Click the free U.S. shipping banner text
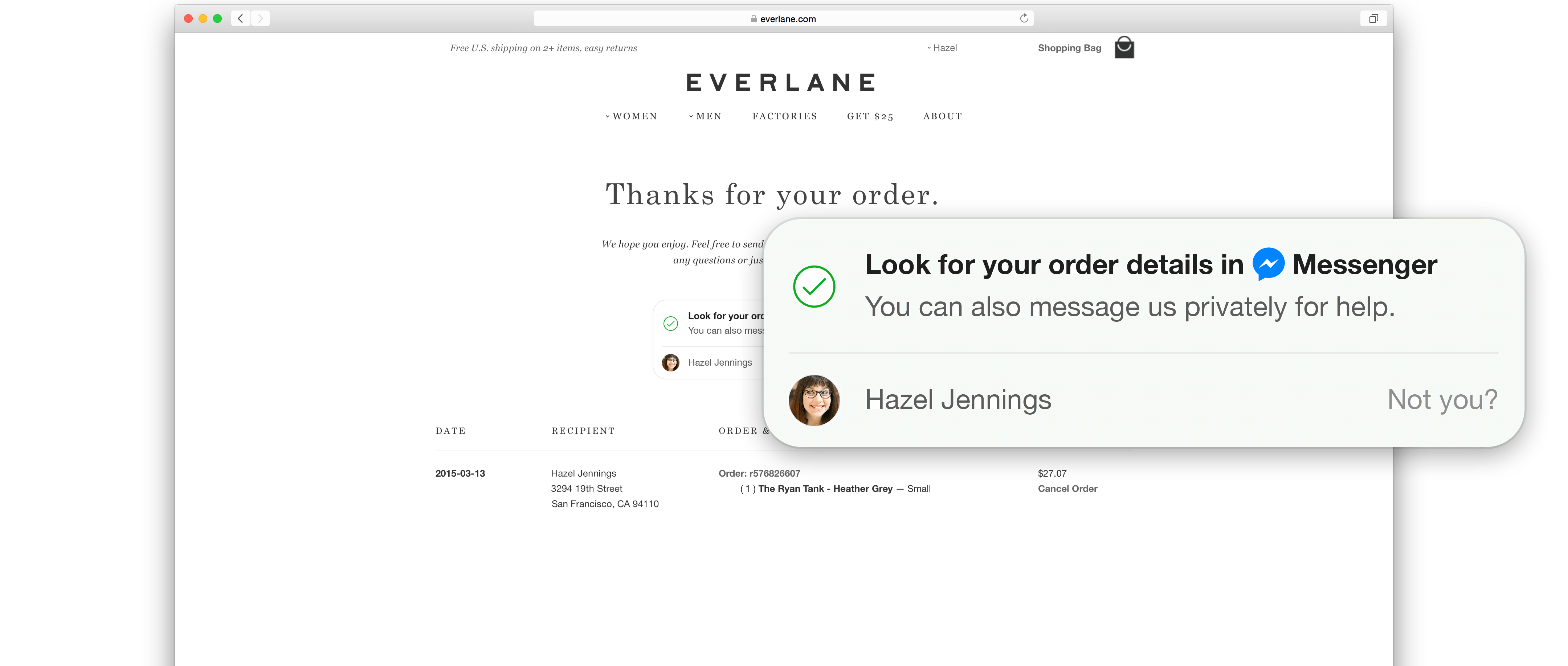This screenshot has height=666, width=1568. tap(543, 48)
